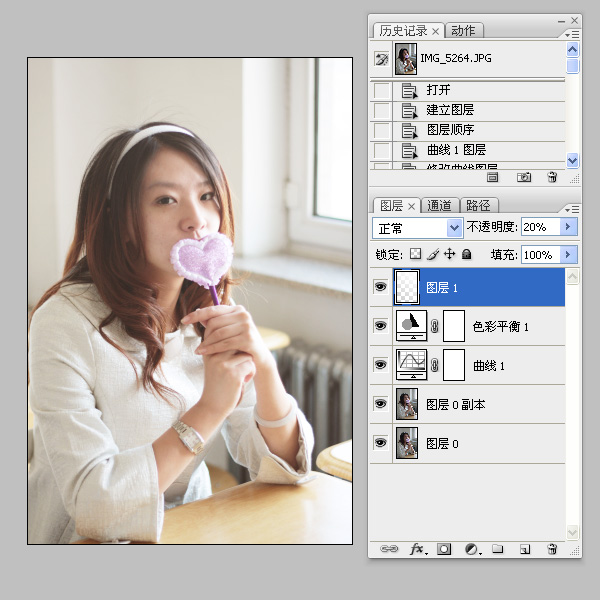
Task: Open the layers panel flyout menu
Action: click(572, 209)
